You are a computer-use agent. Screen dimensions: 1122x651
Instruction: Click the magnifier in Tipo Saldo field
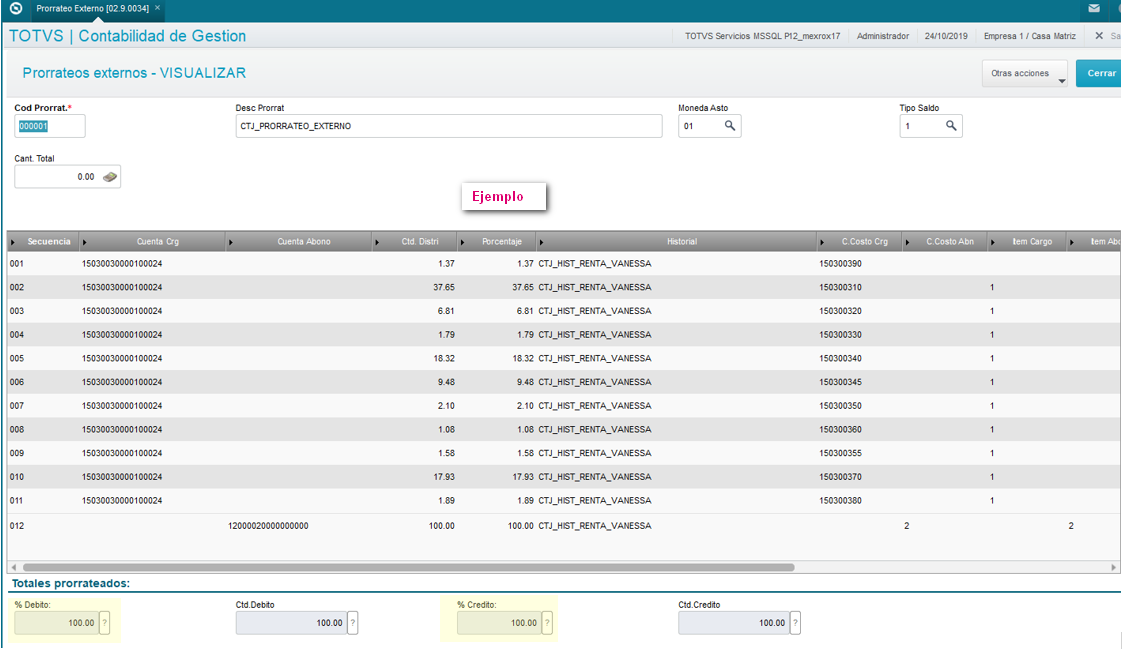tap(951, 126)
